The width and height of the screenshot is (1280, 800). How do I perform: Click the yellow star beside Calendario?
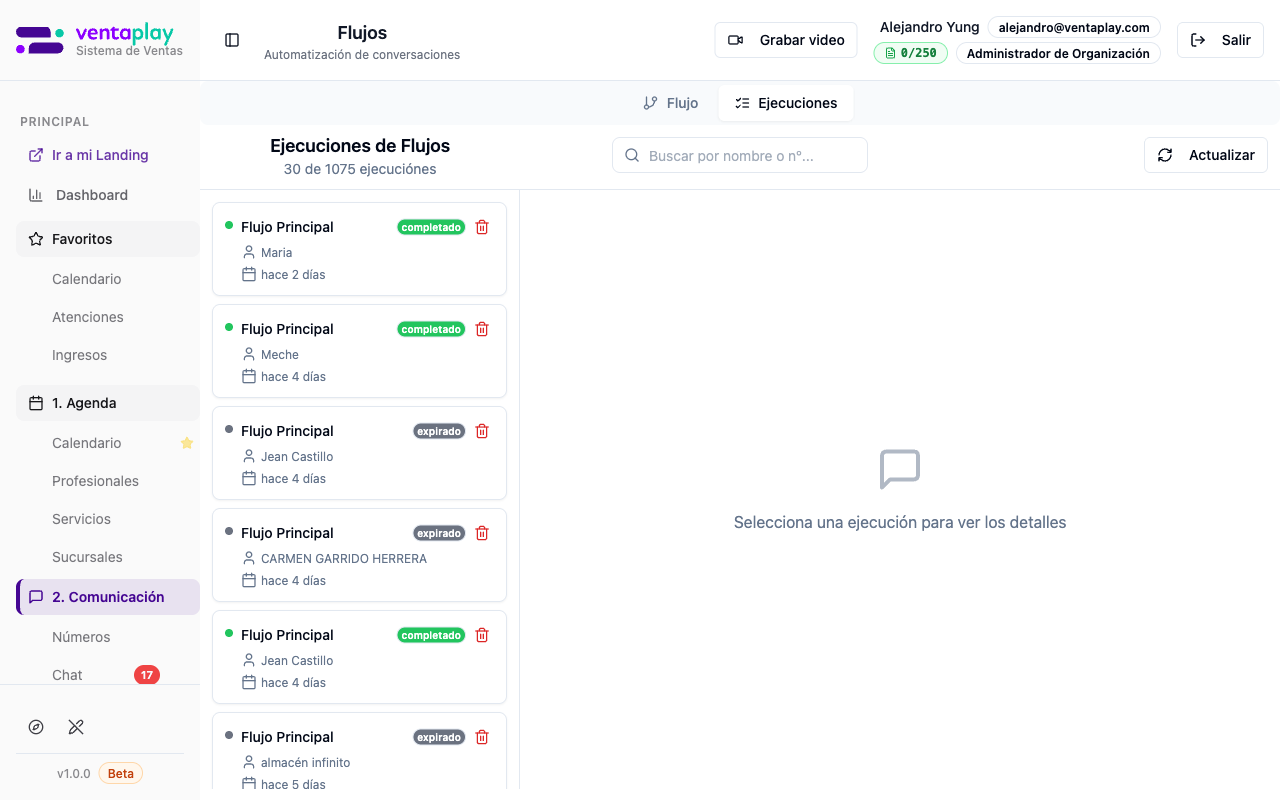coord(186,443)
